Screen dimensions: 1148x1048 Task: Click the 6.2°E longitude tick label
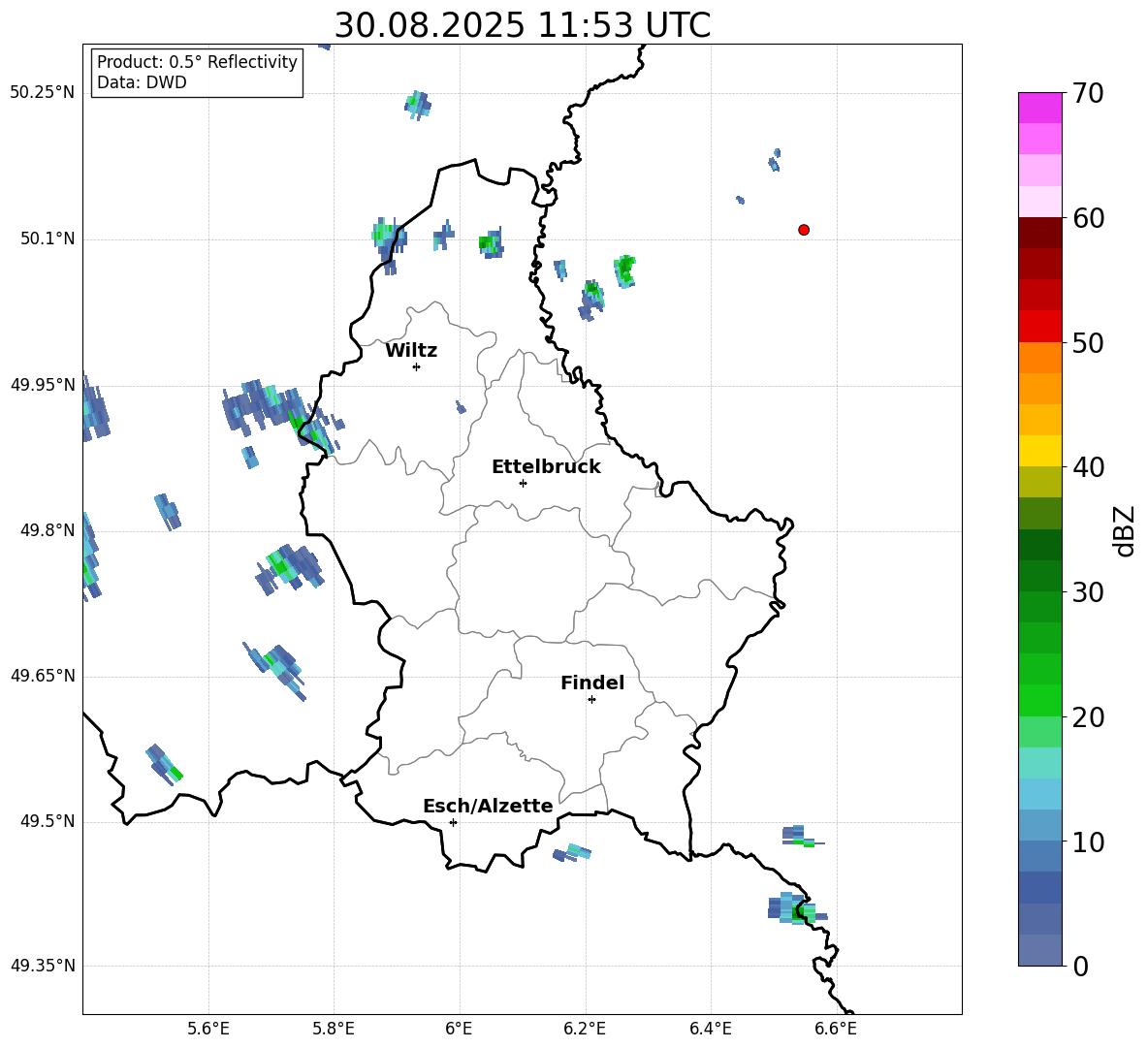(x=586, y=1029)
